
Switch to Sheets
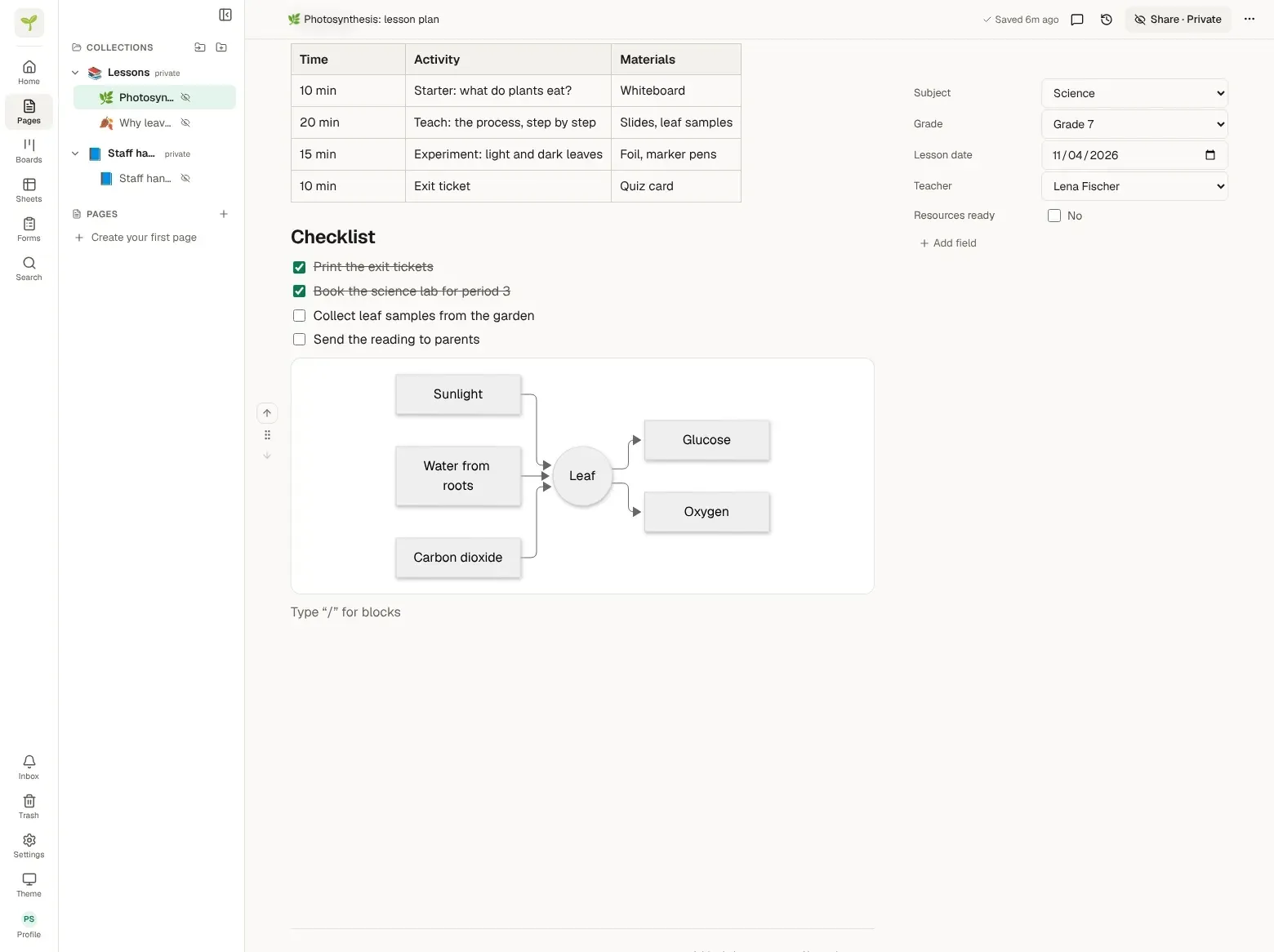click(29, 189)
